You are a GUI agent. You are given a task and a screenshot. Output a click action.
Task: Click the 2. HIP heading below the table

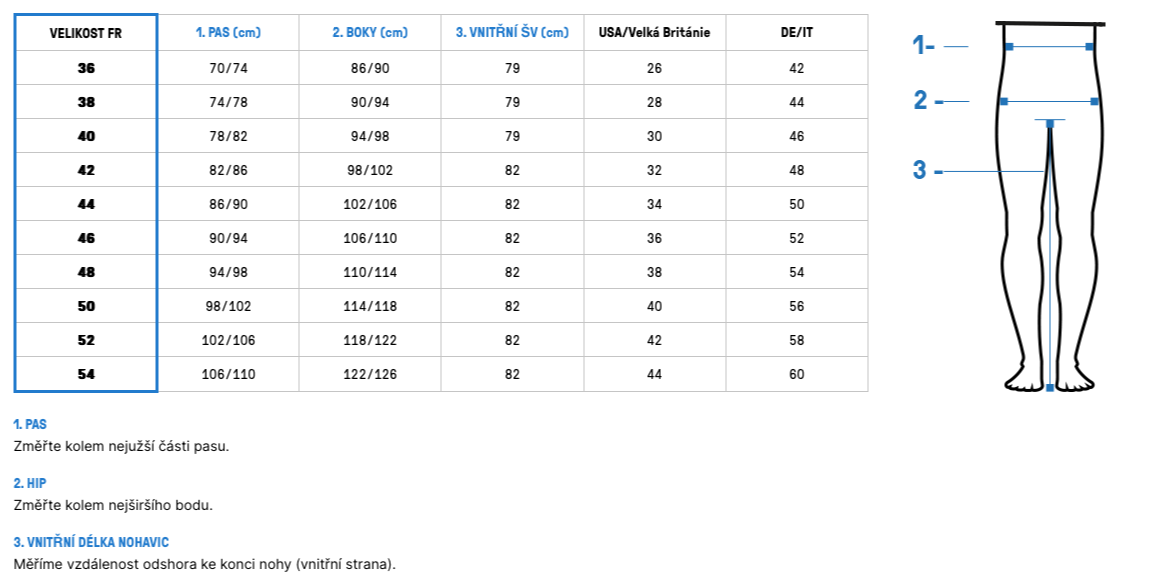coord(30,483)
